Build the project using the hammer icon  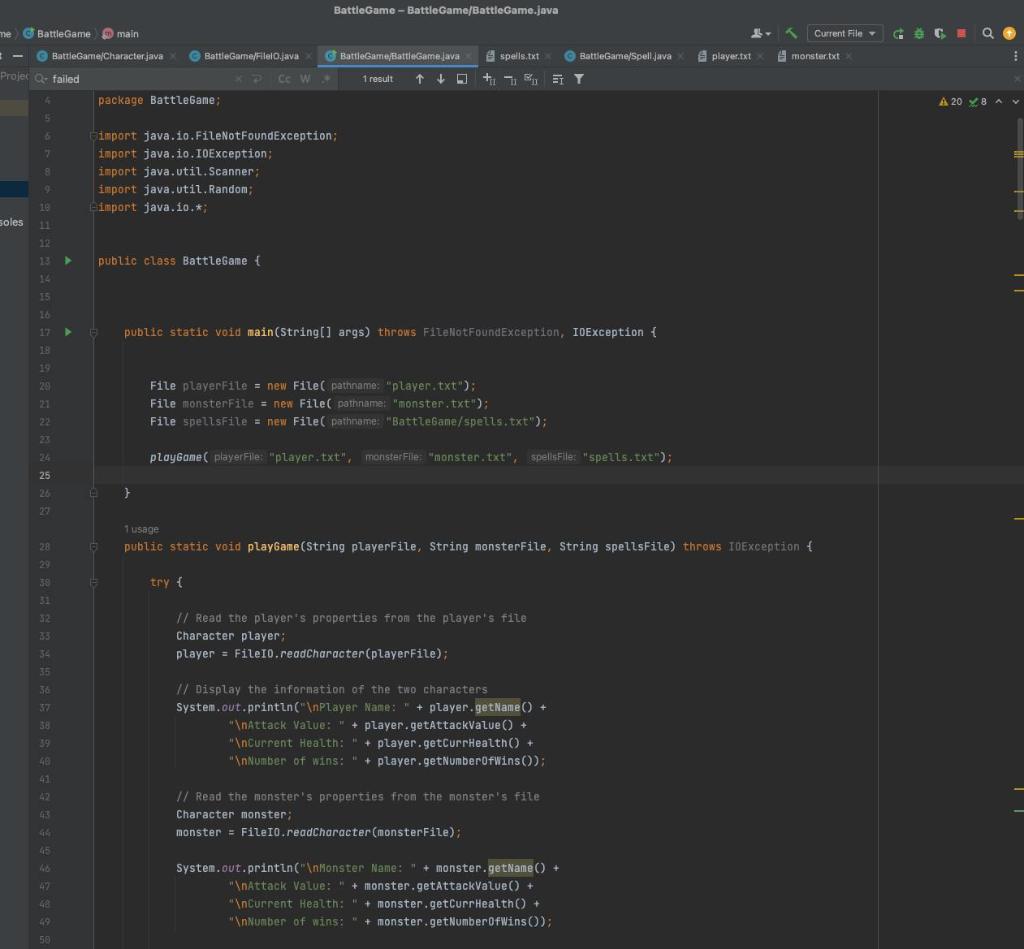click(x=790, y=33)
